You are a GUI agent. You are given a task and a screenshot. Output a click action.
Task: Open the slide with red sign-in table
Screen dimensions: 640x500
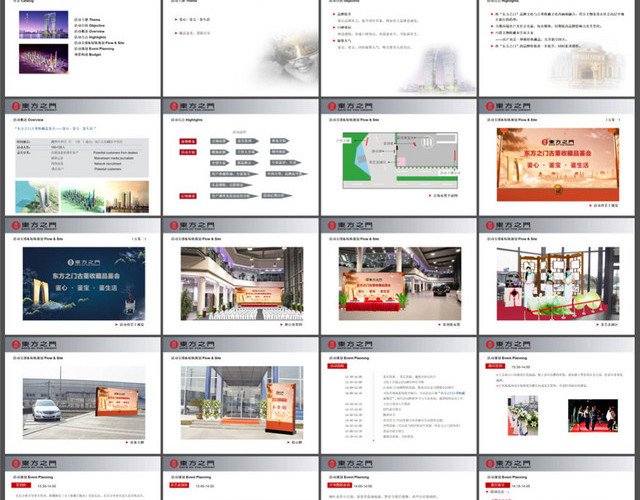(398, 276)
